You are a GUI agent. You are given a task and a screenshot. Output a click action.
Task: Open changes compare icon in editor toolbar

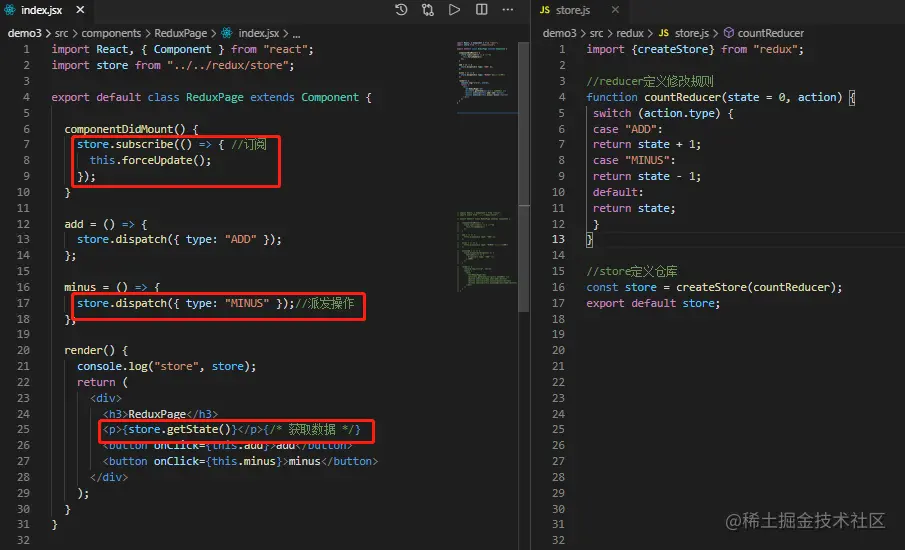click(428, 10)
